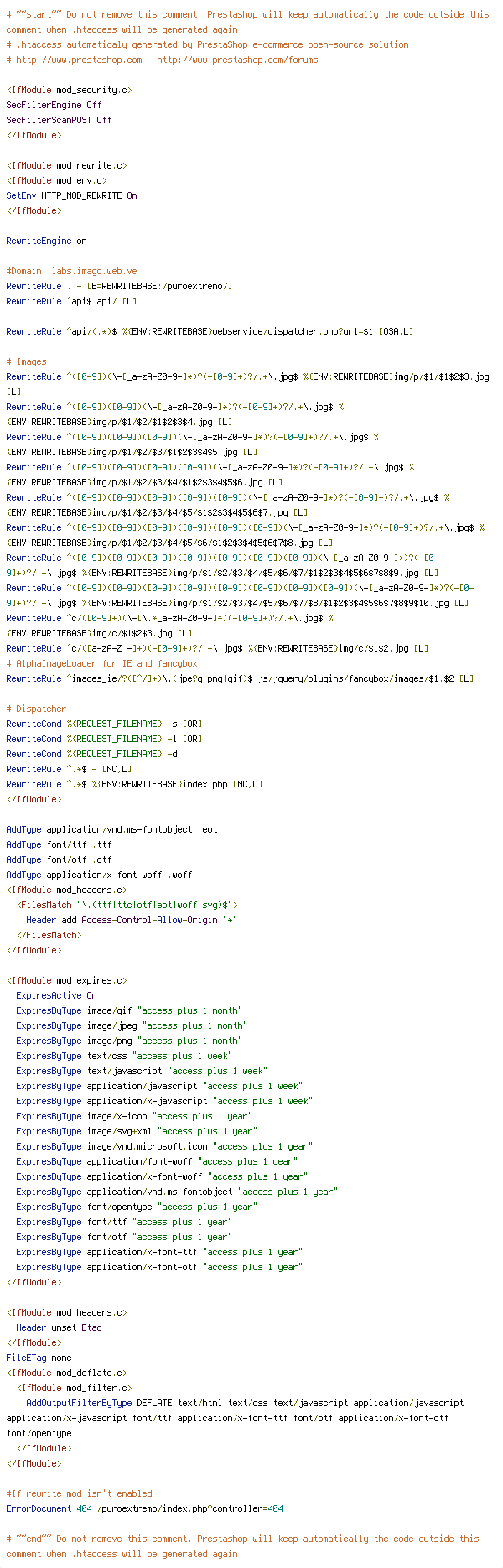Click the '# AlphaImageLoader for IE and fancybox' comment
The height and width of the screenshot is (1568, 503).
click(101, 663)
